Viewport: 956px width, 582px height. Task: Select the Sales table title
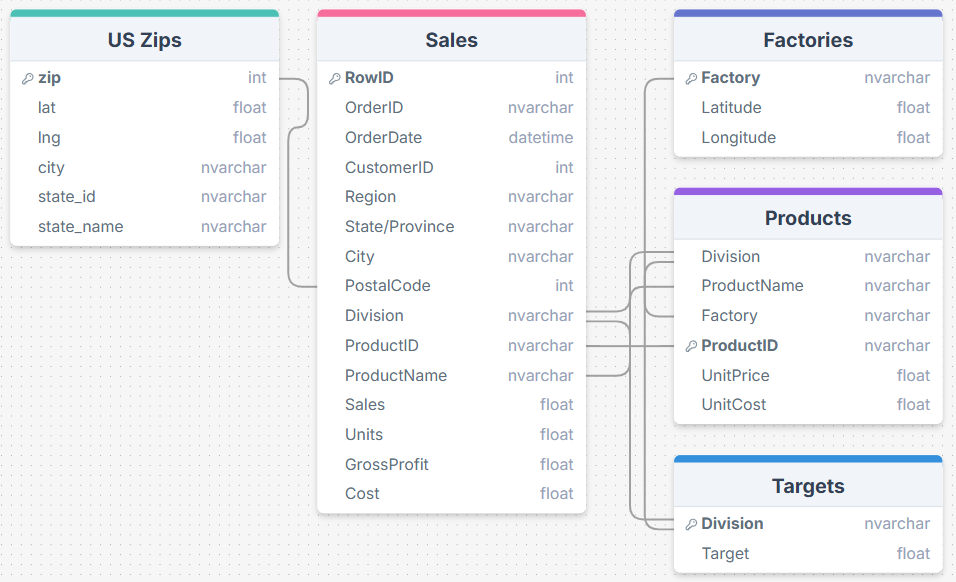(x=451, y=41)
